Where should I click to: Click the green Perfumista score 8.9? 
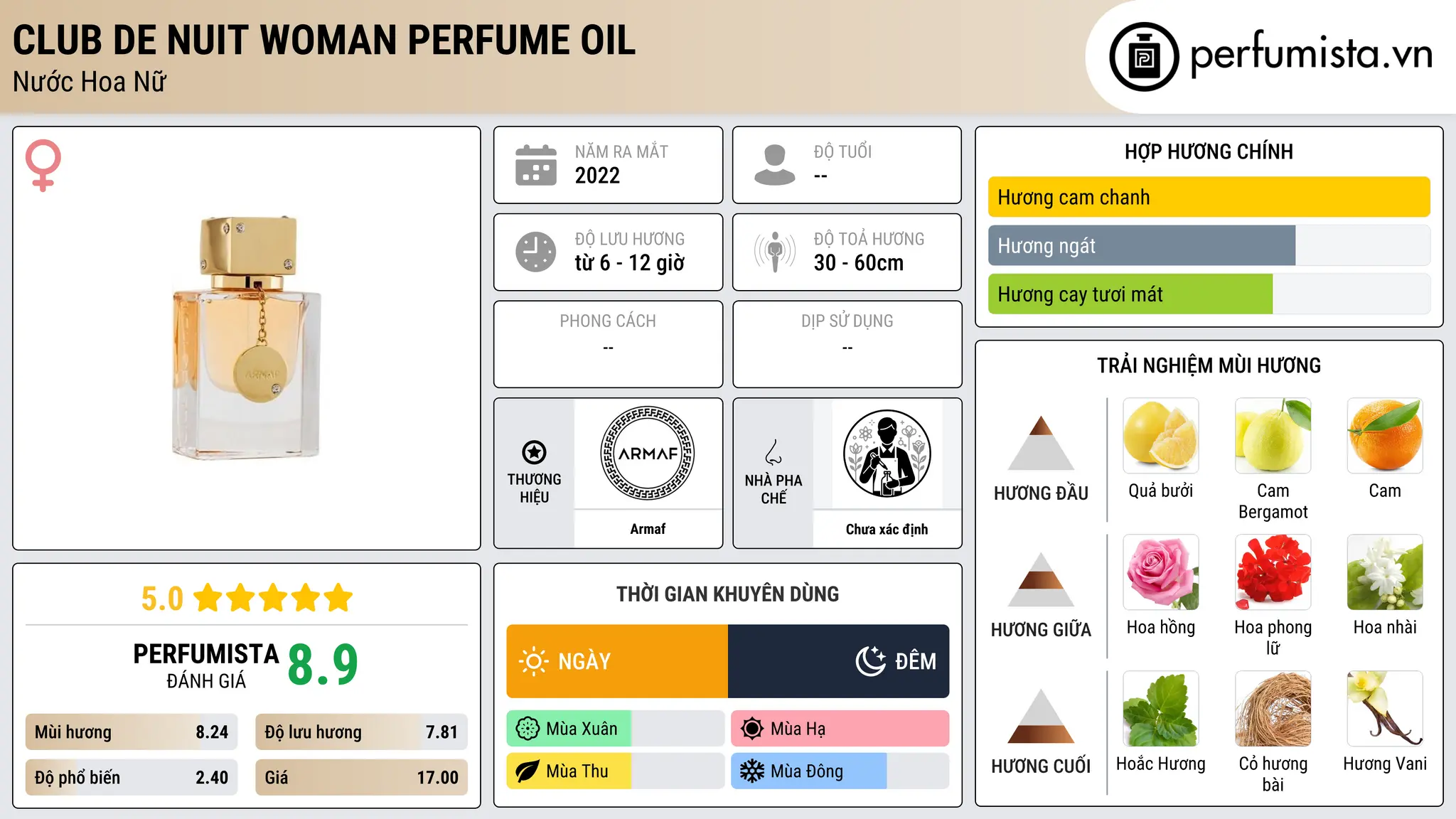[x=323, y=665]
